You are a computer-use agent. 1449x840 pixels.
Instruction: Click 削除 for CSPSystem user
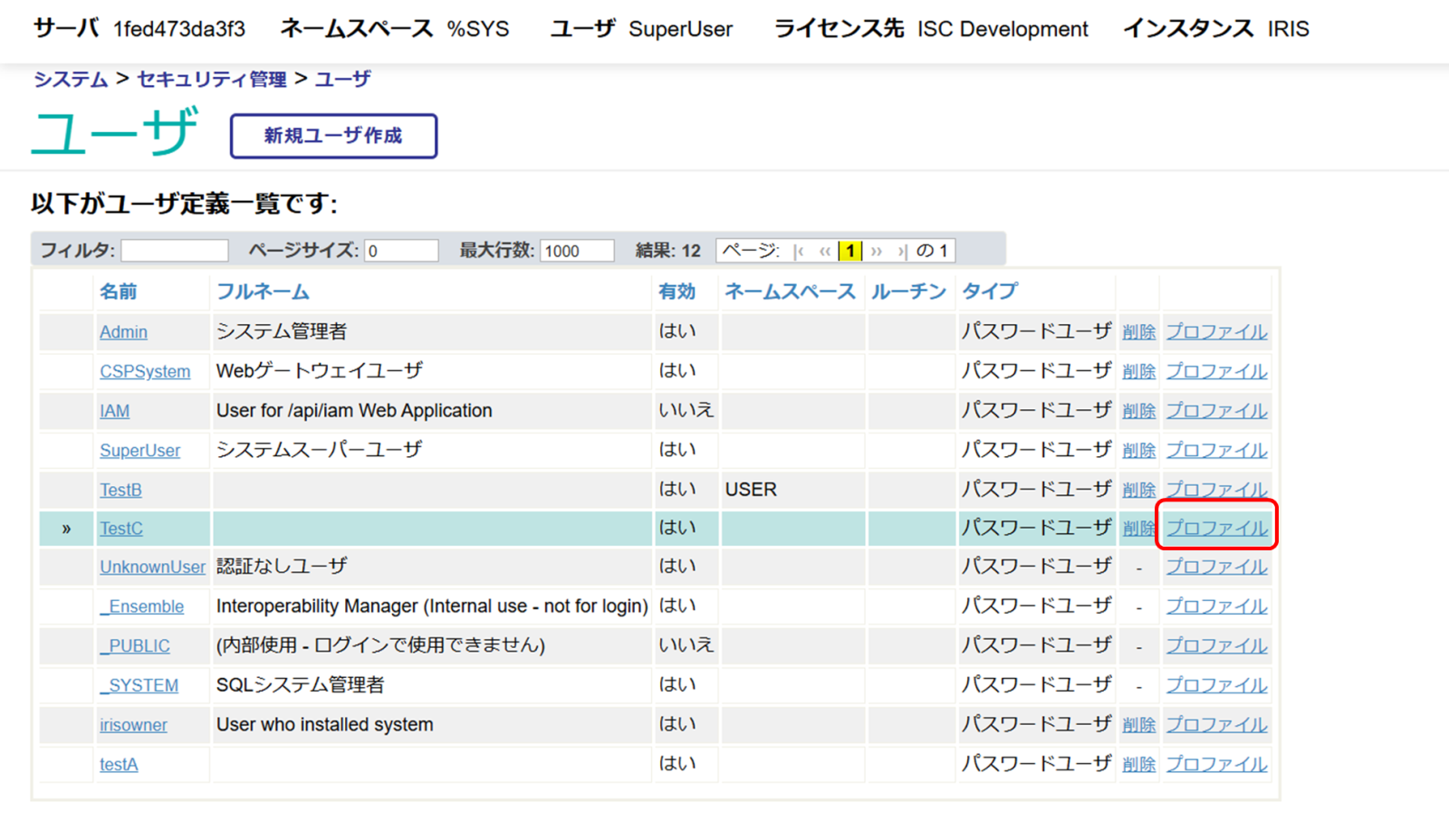(x=1138, y=372)
